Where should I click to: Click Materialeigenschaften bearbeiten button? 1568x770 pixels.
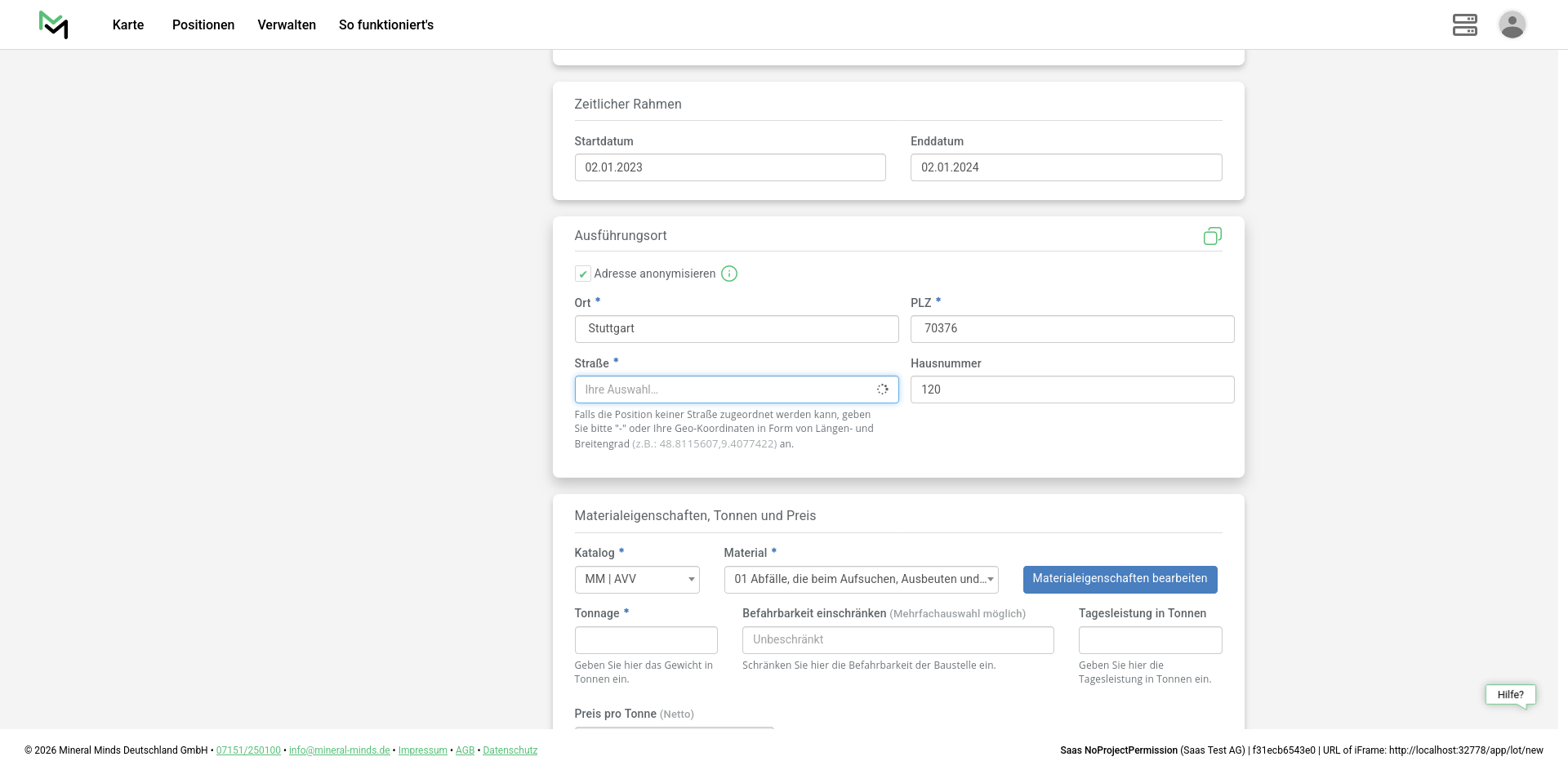(1120, 579)
